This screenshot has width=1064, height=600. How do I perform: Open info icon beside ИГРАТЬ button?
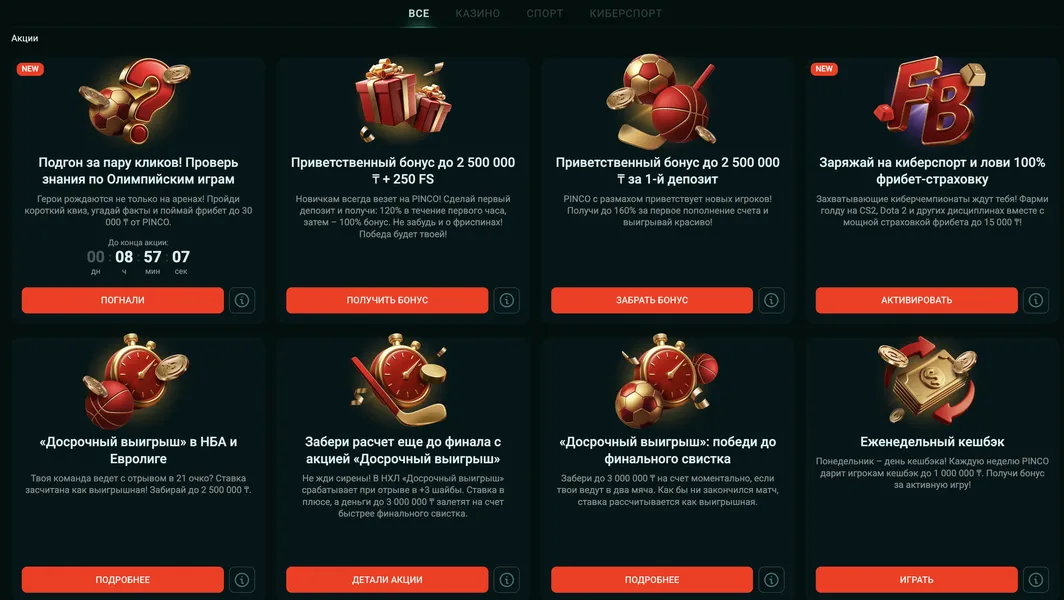[x=1036, y=580]
